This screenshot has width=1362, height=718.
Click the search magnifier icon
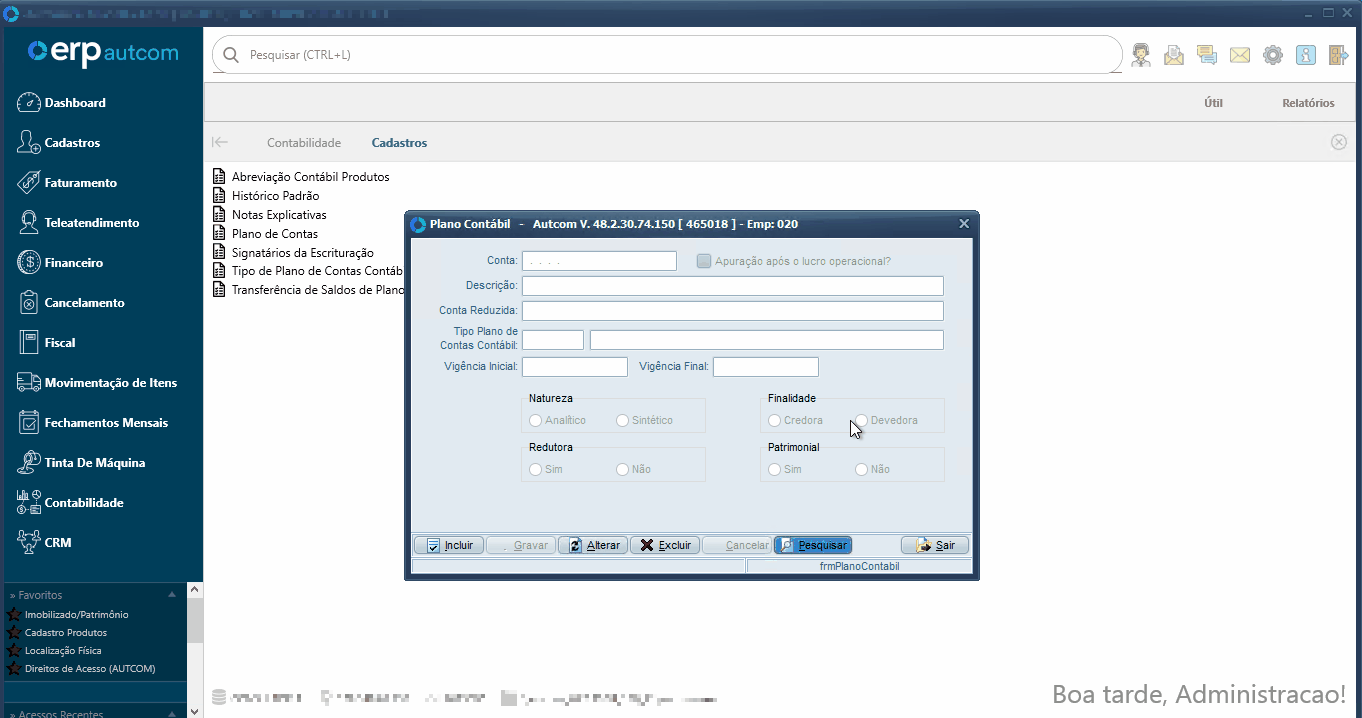pos(231,55)
